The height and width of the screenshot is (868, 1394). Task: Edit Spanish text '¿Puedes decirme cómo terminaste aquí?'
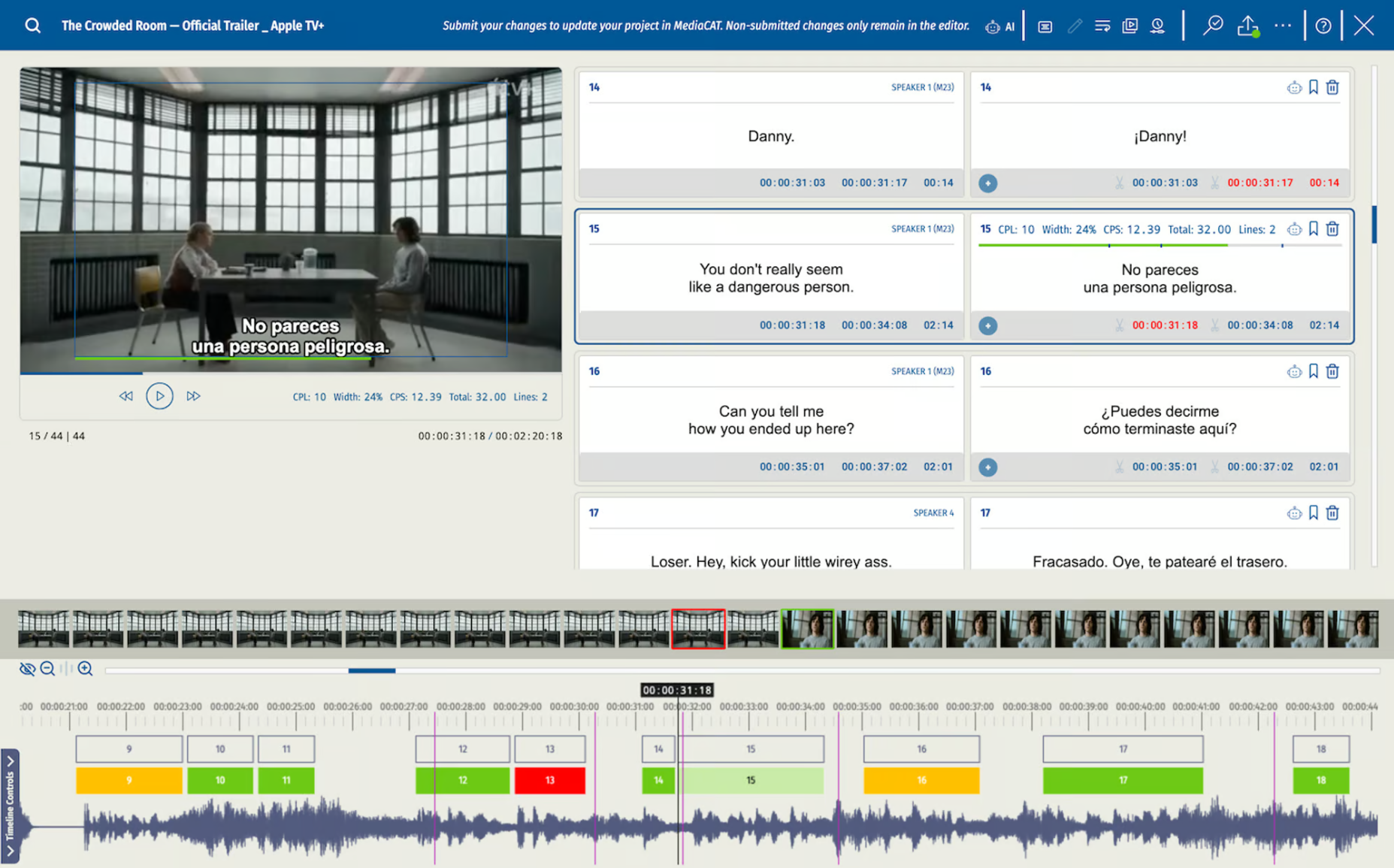click(1159, 420)
